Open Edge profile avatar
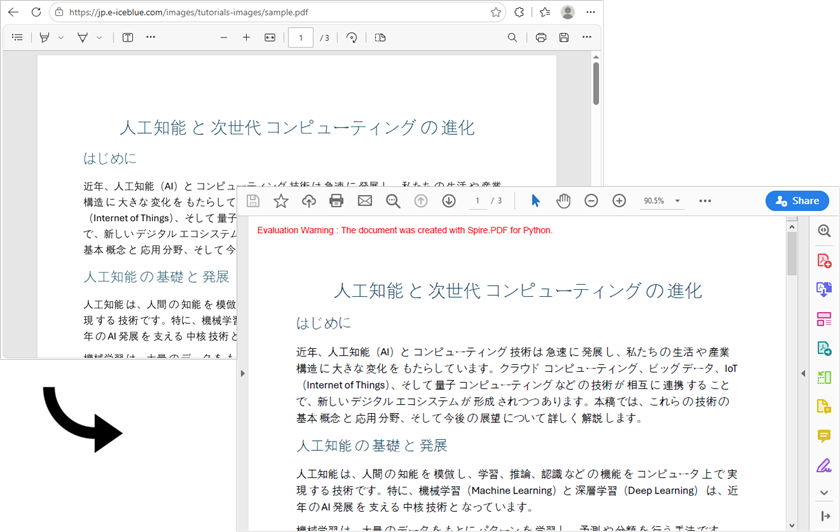Screen dimensions: 840x532 (568, 12)
